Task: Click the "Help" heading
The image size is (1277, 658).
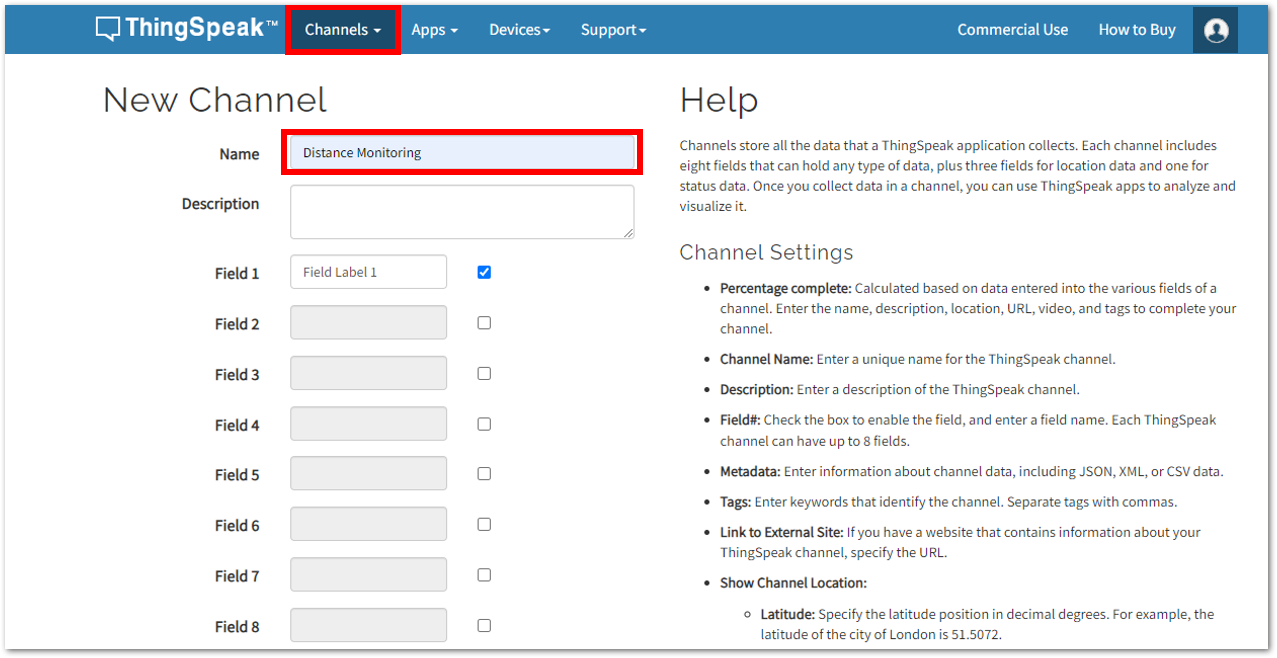Action: coord(719,101)
